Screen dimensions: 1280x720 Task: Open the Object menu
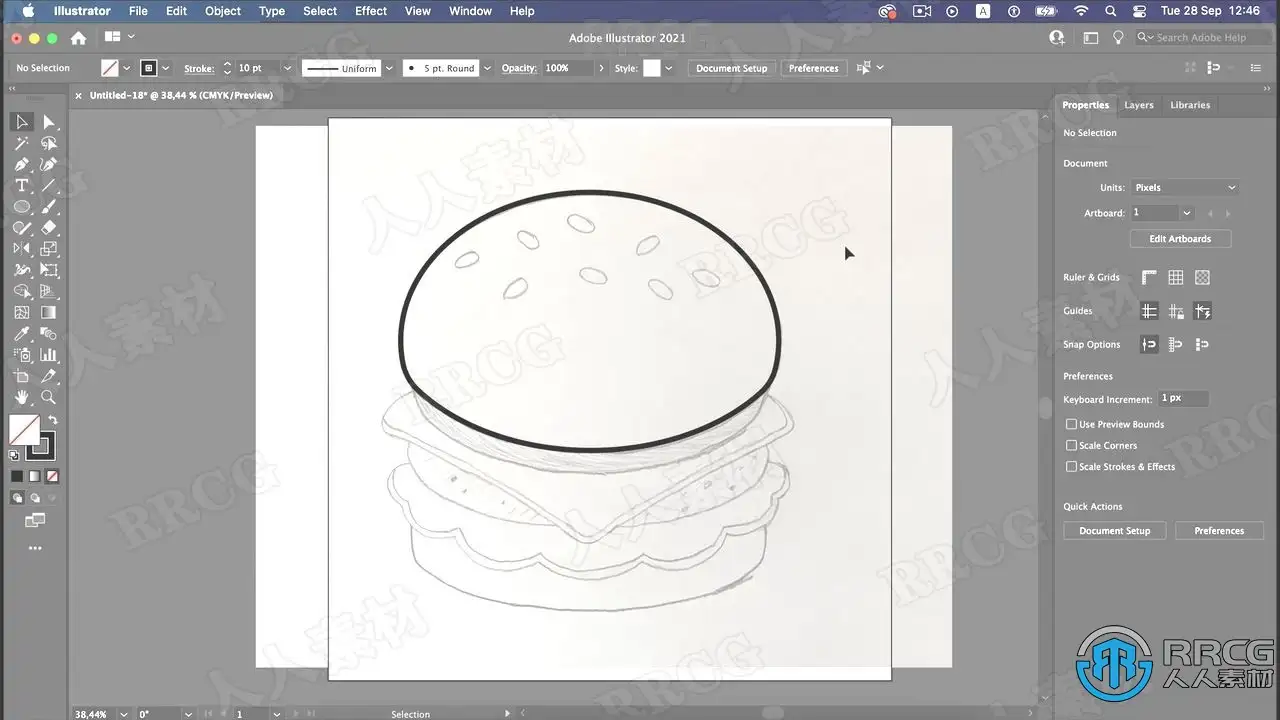223,11
